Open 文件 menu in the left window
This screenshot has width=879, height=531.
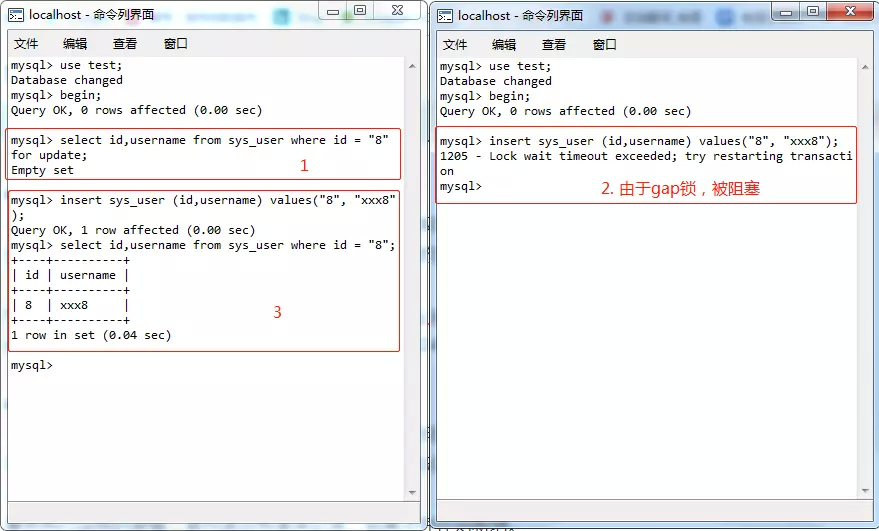click(x=26, y=44)
